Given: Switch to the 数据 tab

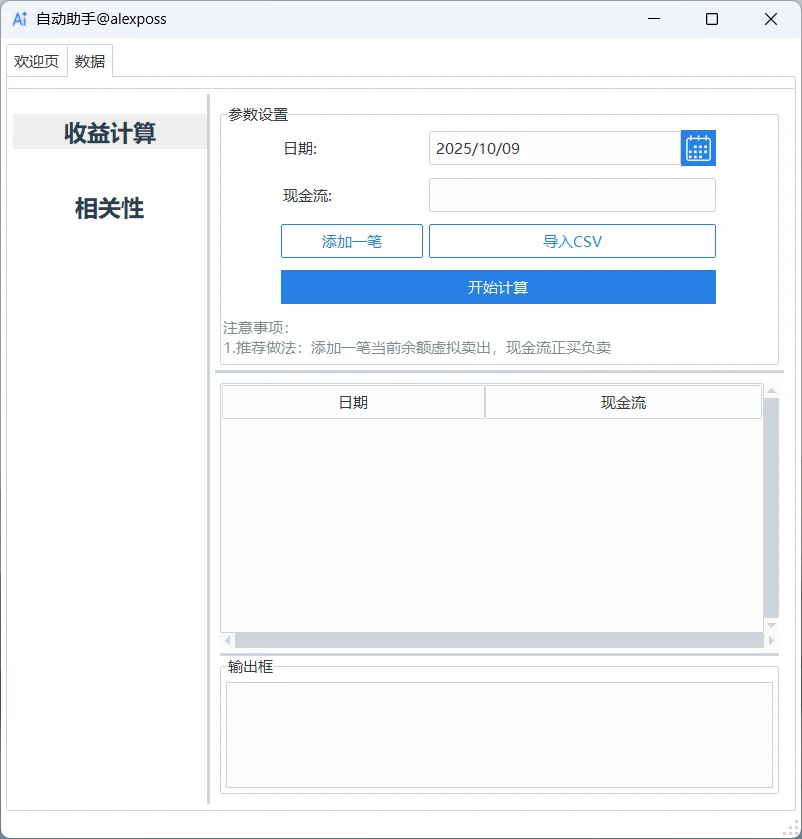Looking at the screenshot, I should [89, 61].
